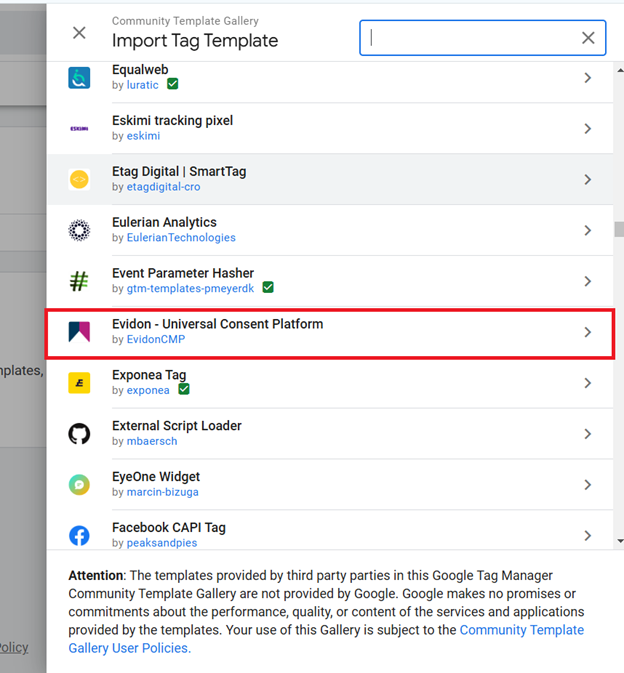Click the Eskimi tracking pixel logo
Image resolution: width=624 pixels, height=673 pixels.
coord(79,128)
